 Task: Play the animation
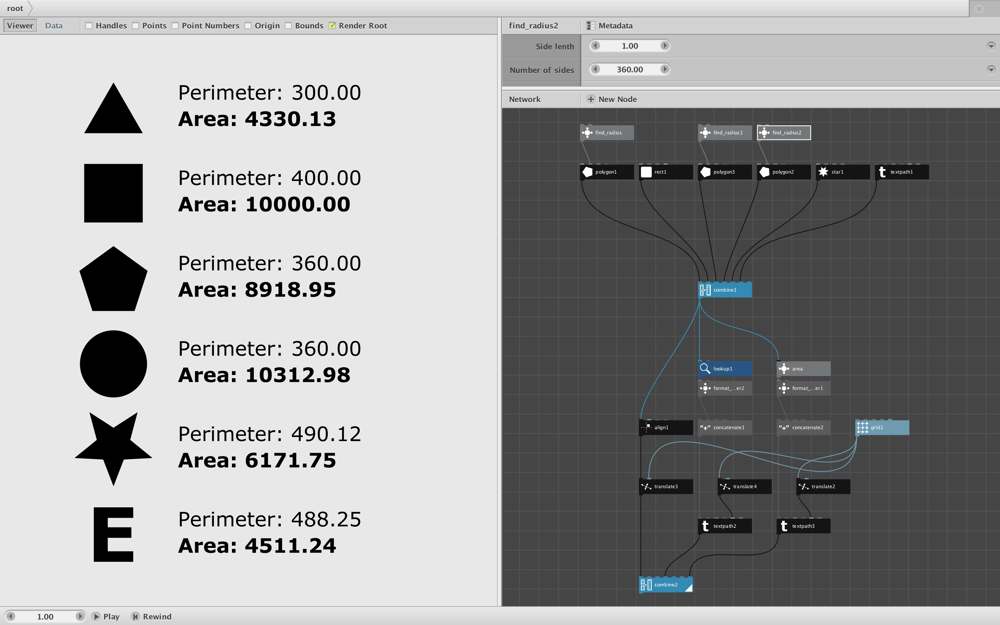(106, 617)
